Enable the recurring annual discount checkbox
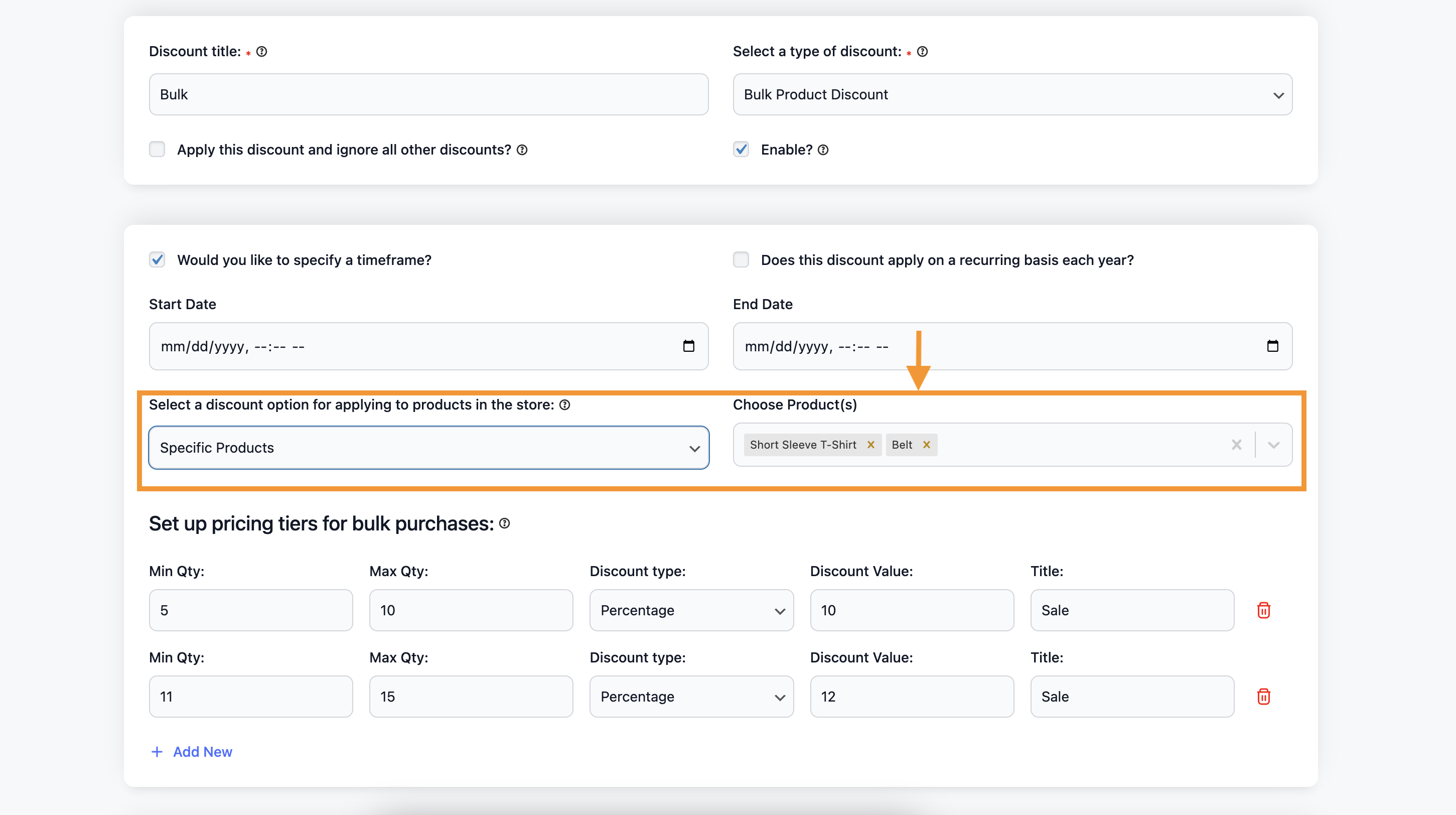The image size is (1456, 815). 741,259
